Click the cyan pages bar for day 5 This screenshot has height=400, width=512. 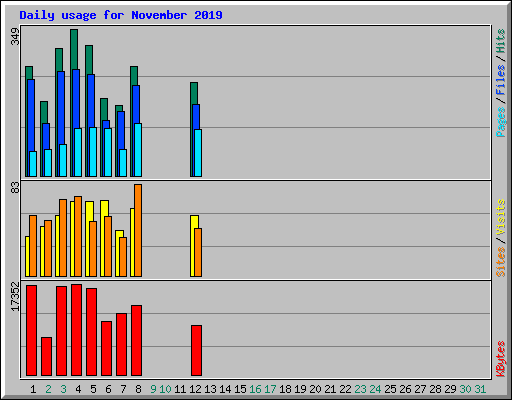point(93,152)
